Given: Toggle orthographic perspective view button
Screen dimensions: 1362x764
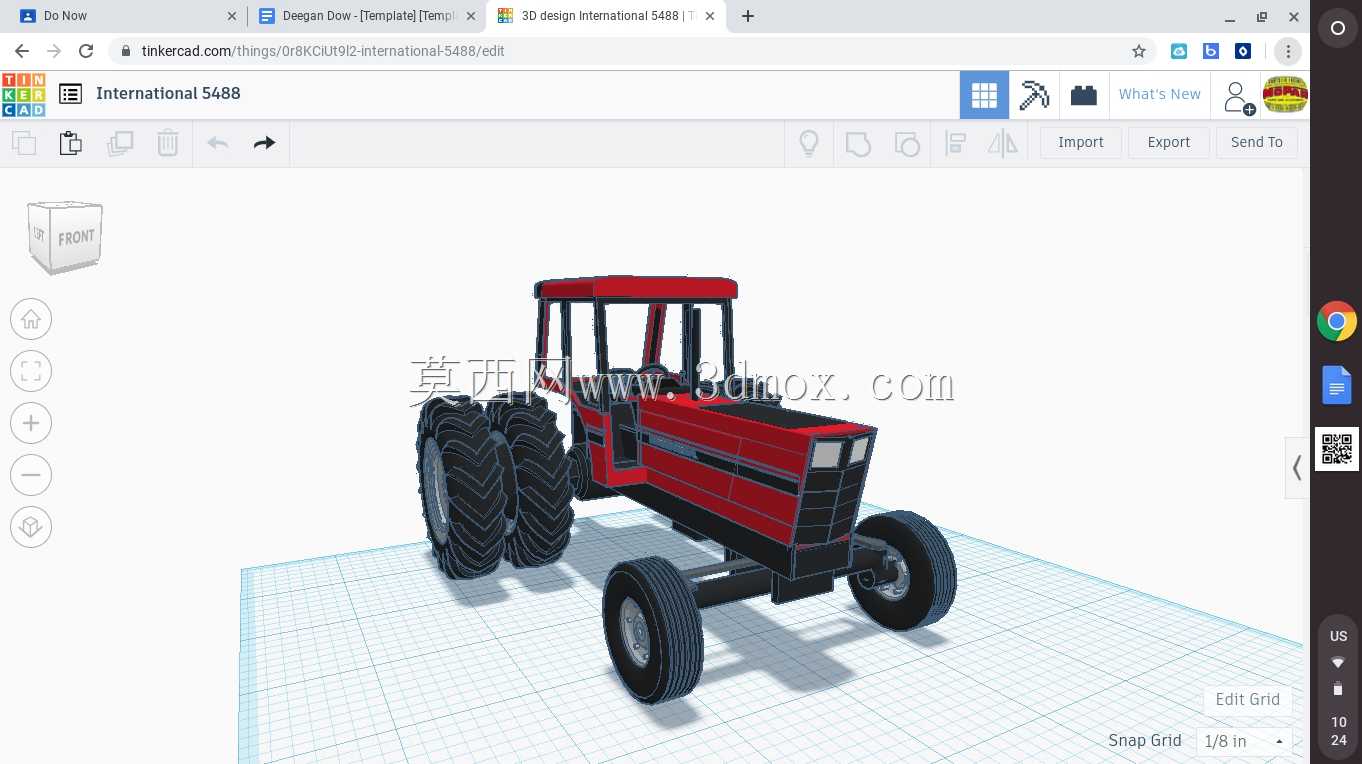Looking at the screenshot, I should [31, 527].
